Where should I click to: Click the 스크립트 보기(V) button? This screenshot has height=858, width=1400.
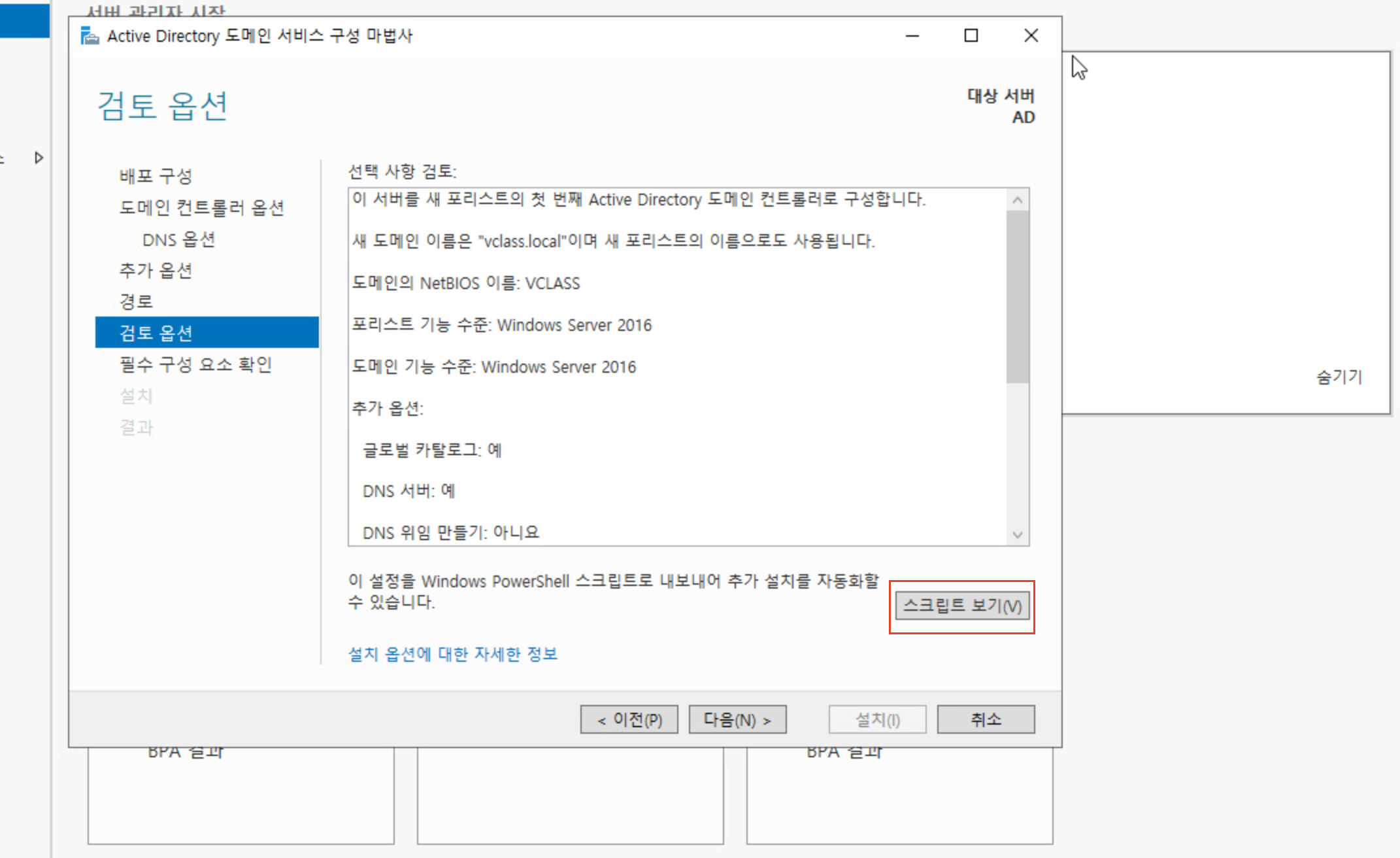pyautogui.click(x=961, y=606)
